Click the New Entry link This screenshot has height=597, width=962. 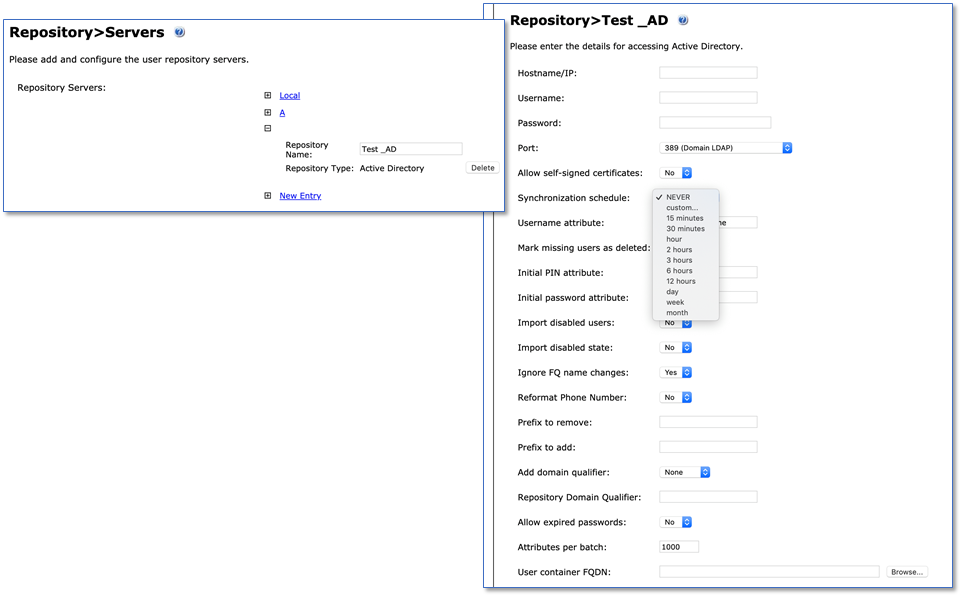(x=300, y=196)
